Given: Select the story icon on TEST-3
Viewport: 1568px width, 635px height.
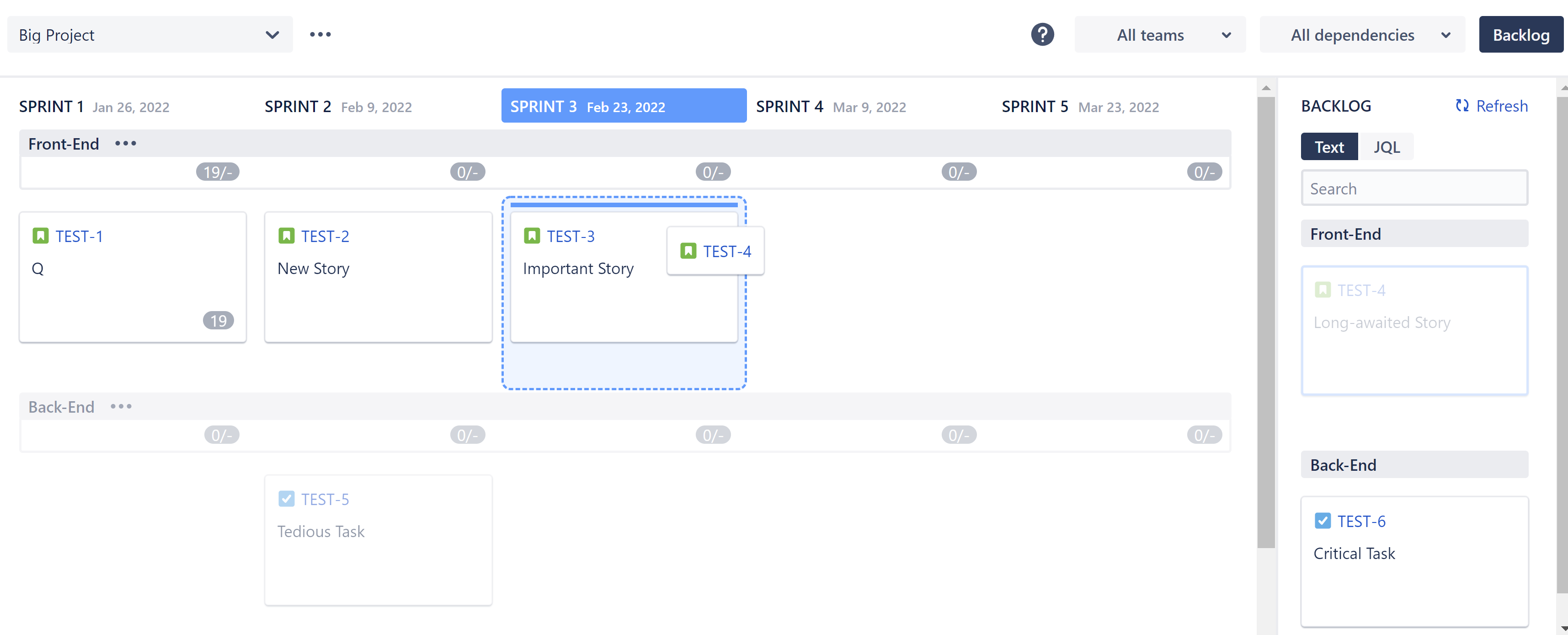Looking at the screenshot, I should pos(533,236).
